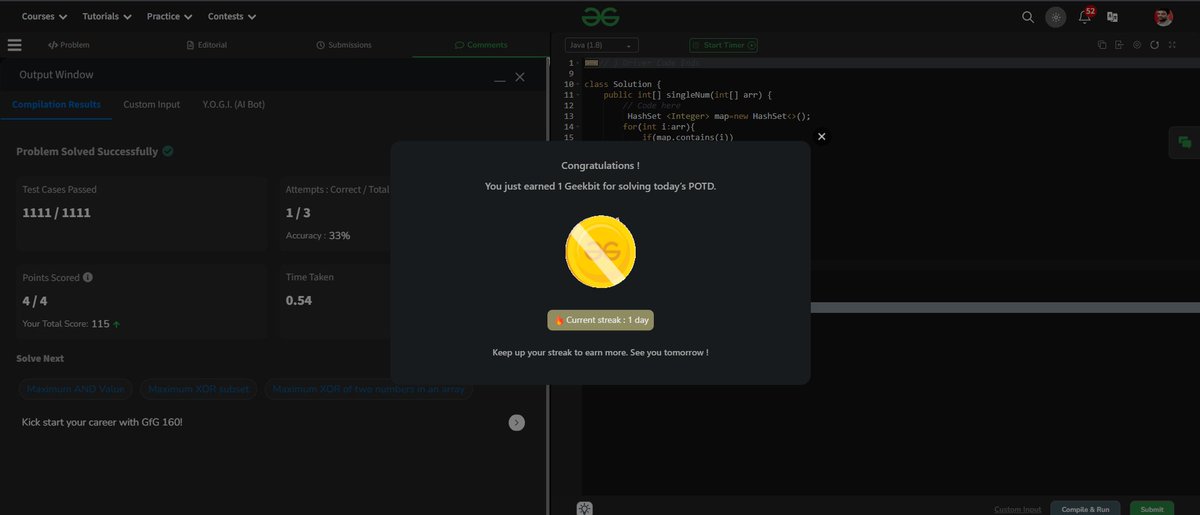Switch to the Problem tab
This screenshot has height=515, width=1200.
68,45
